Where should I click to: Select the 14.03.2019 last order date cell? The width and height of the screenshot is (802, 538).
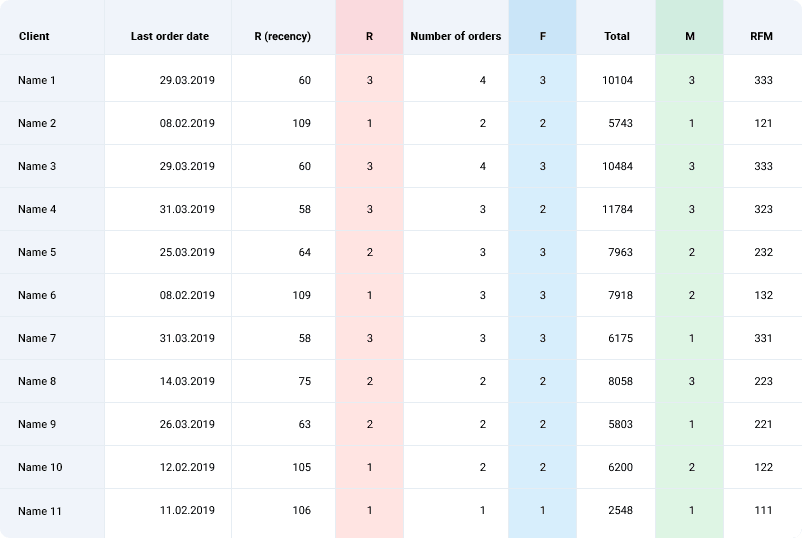click(x=187, y=381)
